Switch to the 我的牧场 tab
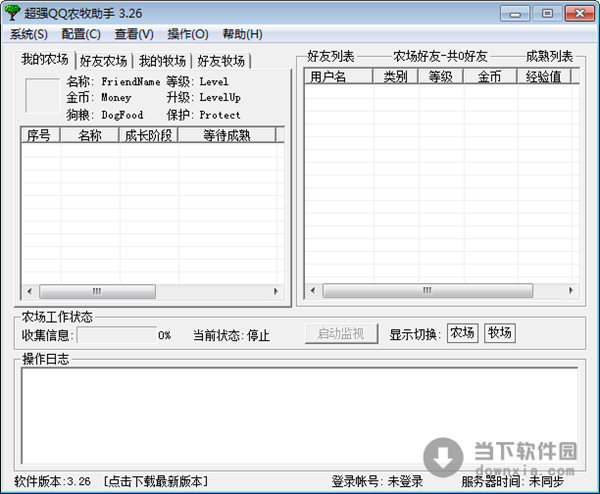600x494 pixels. pos(162,61)
